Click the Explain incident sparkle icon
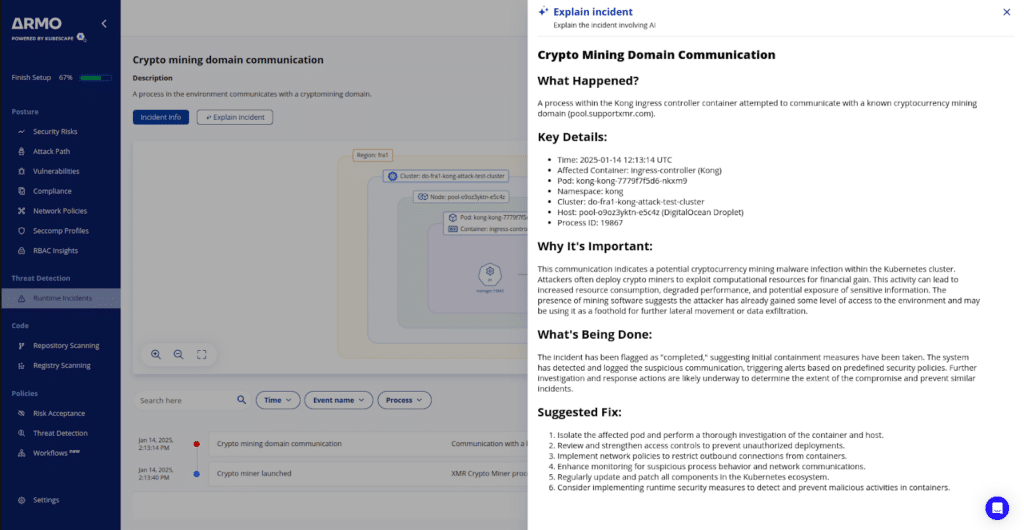 pos(543,12)
